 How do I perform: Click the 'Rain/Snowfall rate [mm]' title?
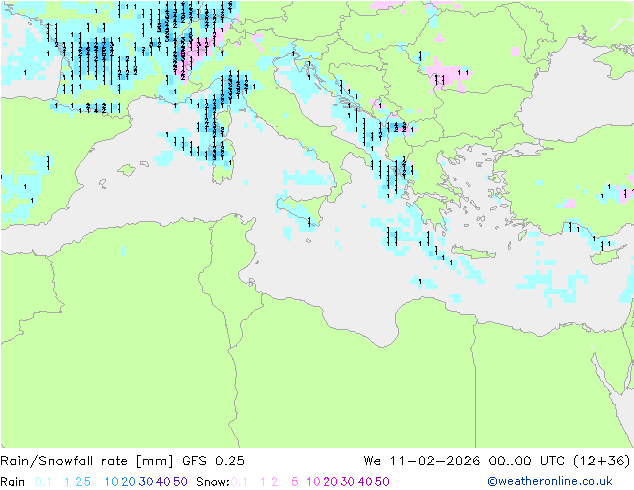[87, 461]
